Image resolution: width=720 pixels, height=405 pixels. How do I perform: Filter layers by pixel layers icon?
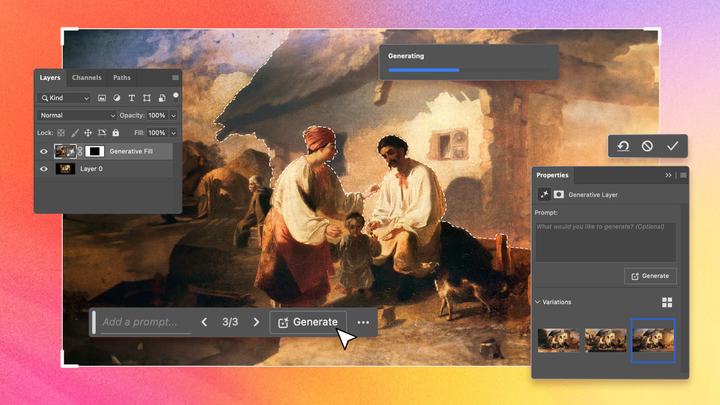[x=102, y=98]
